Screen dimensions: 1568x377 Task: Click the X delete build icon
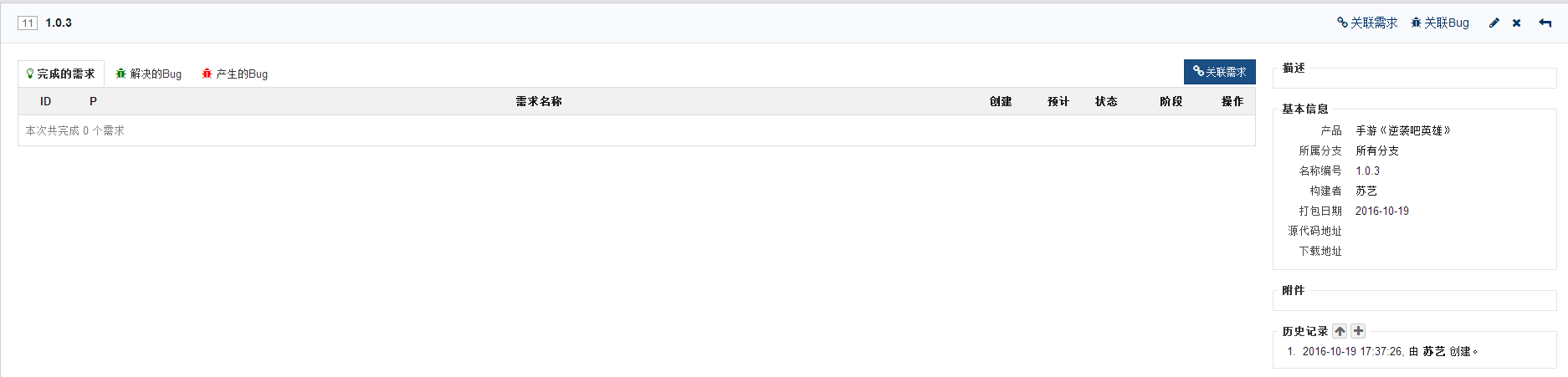1516,23
